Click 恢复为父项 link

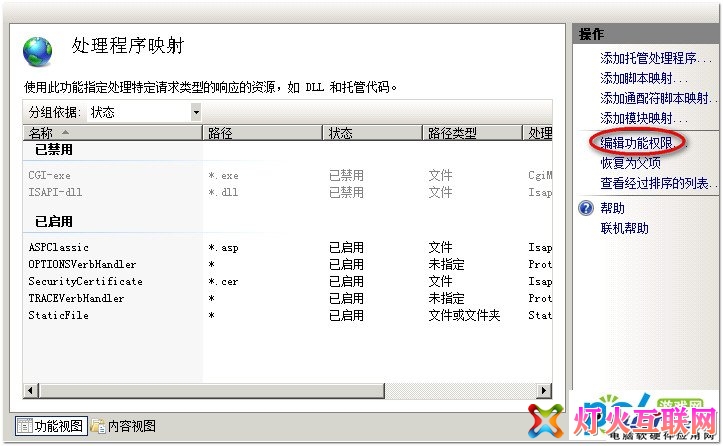(630, 163)
